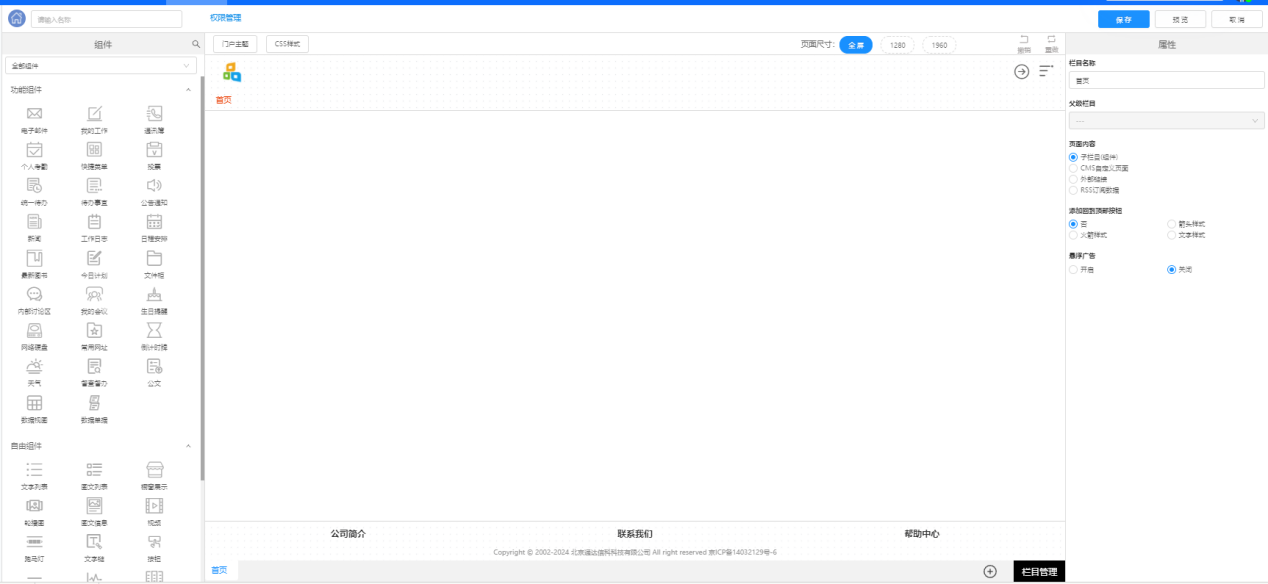Click the blue 保存 button
Screen dimensions: 1268x584
(1123, 19)
